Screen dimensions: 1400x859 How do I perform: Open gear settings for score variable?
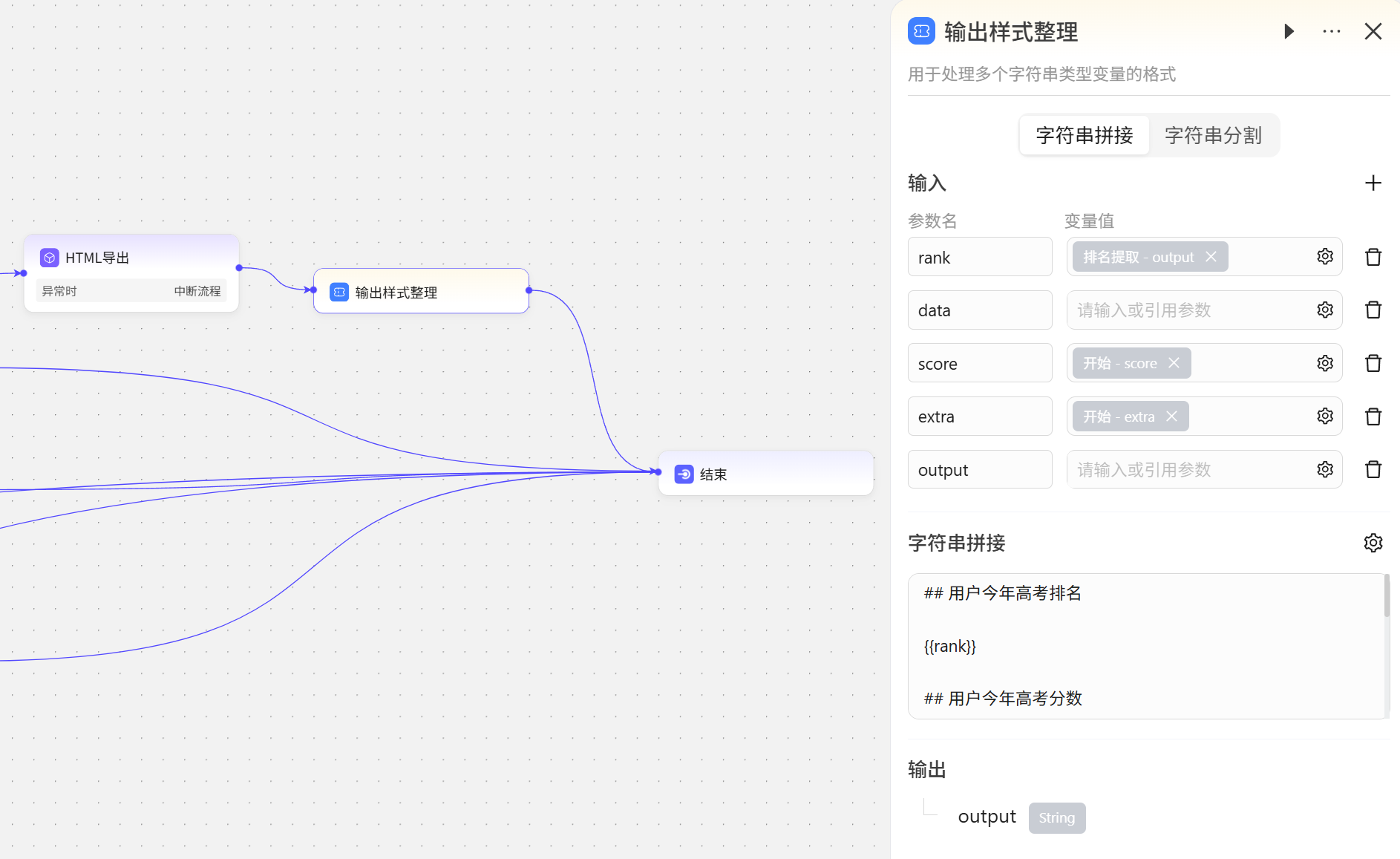(x=1325, y=363)
